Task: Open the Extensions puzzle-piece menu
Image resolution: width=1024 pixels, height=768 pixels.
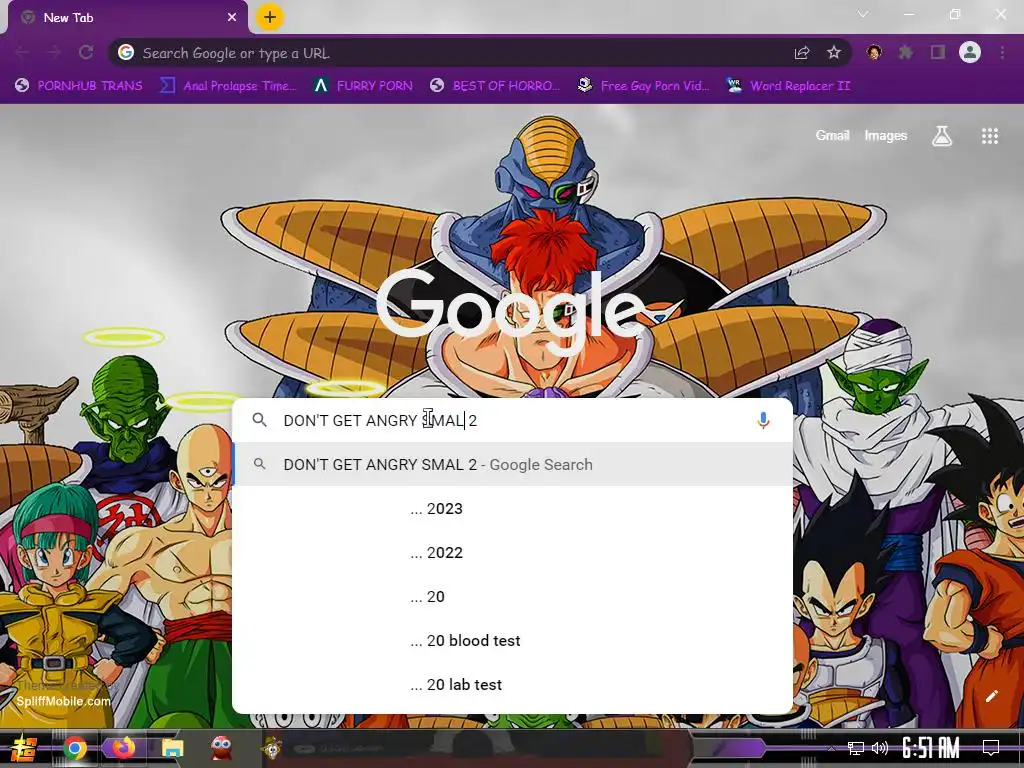Action: click(x=905, y=52)
